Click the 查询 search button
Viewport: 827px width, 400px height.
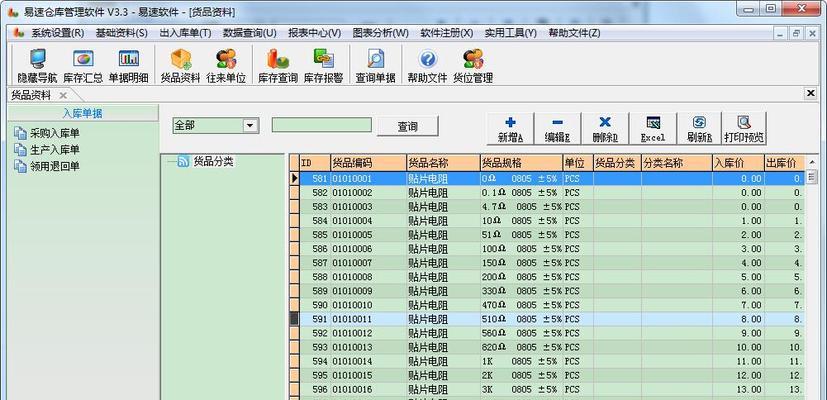pyautogui.click(x=407, y=127)
